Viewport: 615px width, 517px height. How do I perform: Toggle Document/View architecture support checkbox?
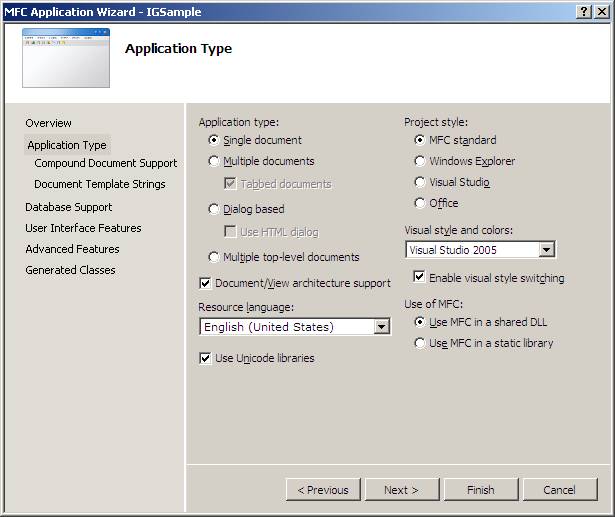pyautogui.click(x=206, y=283)
